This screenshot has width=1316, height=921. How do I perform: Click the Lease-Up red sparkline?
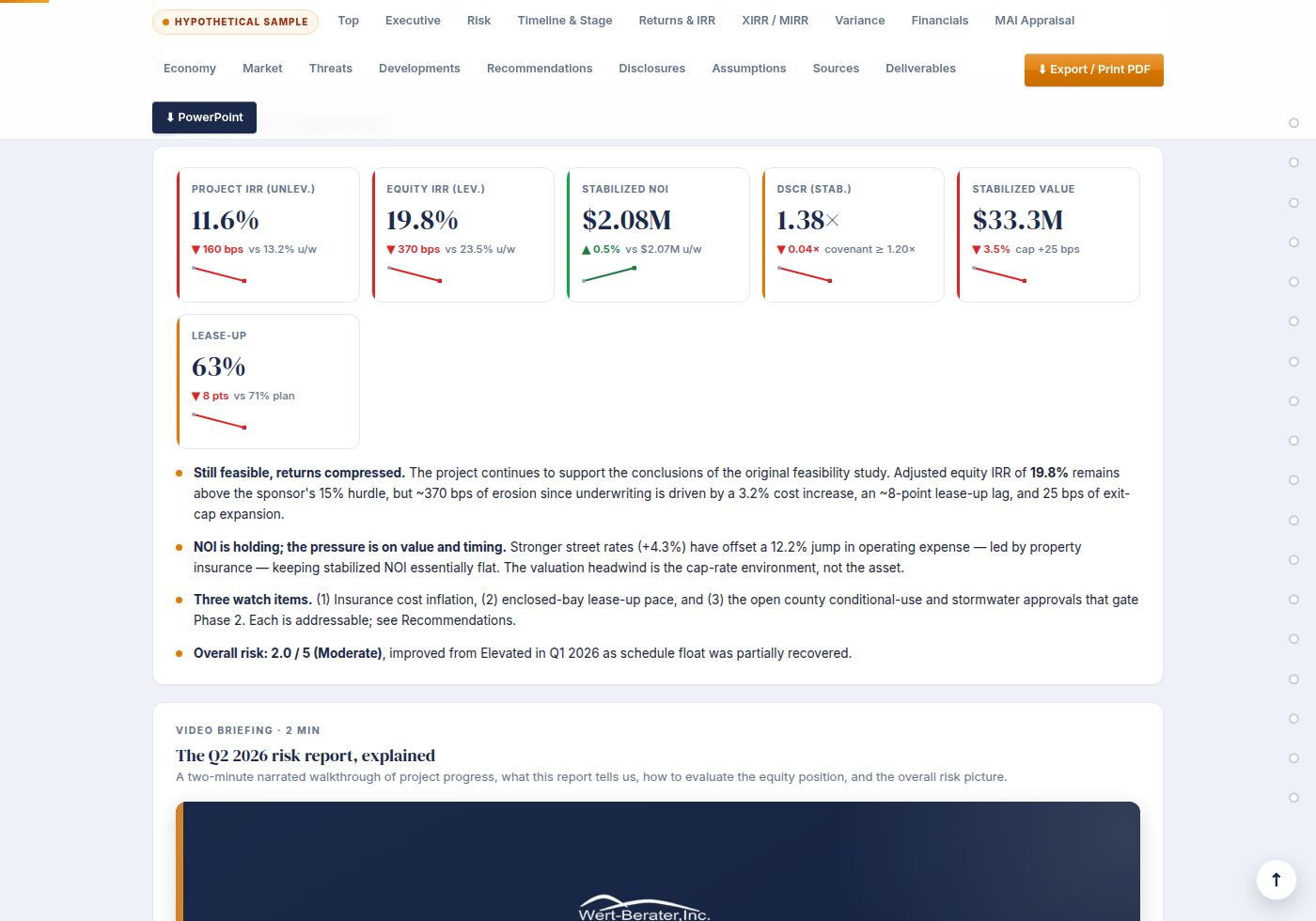219,421
